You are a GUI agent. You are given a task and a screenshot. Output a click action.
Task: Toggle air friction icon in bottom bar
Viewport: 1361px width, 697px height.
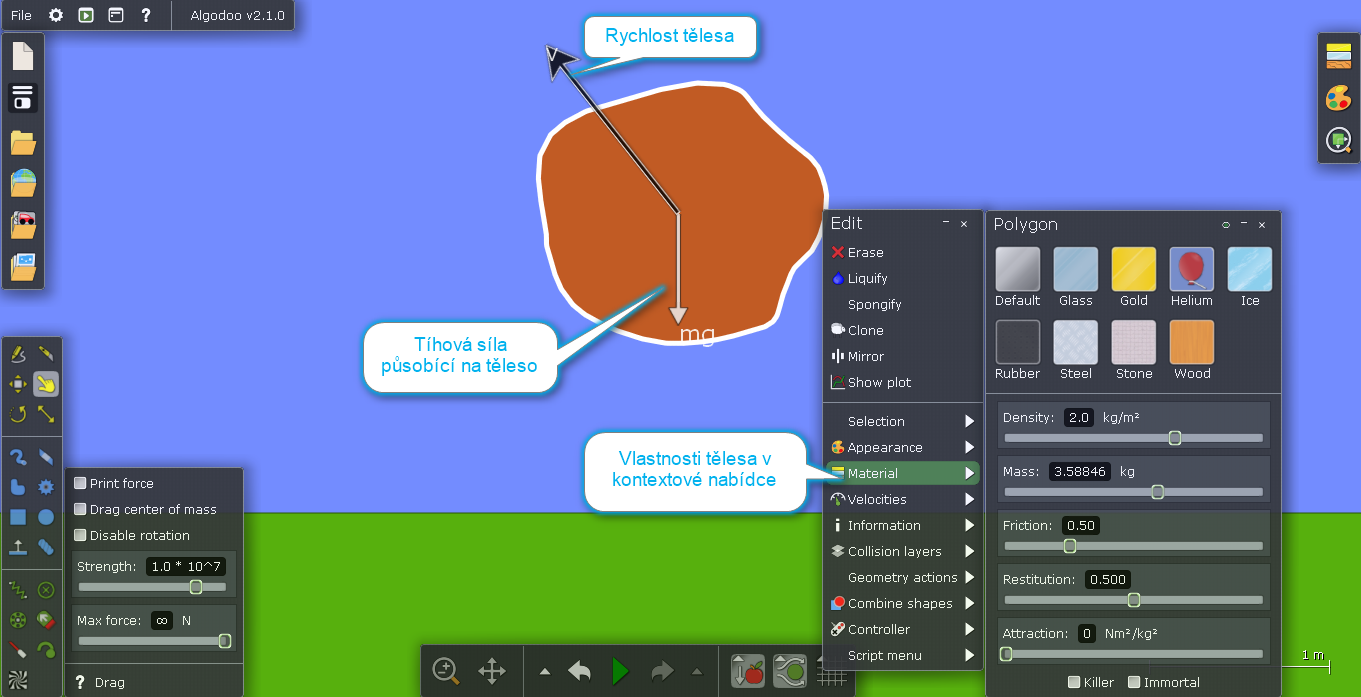[x=790, y=671]
